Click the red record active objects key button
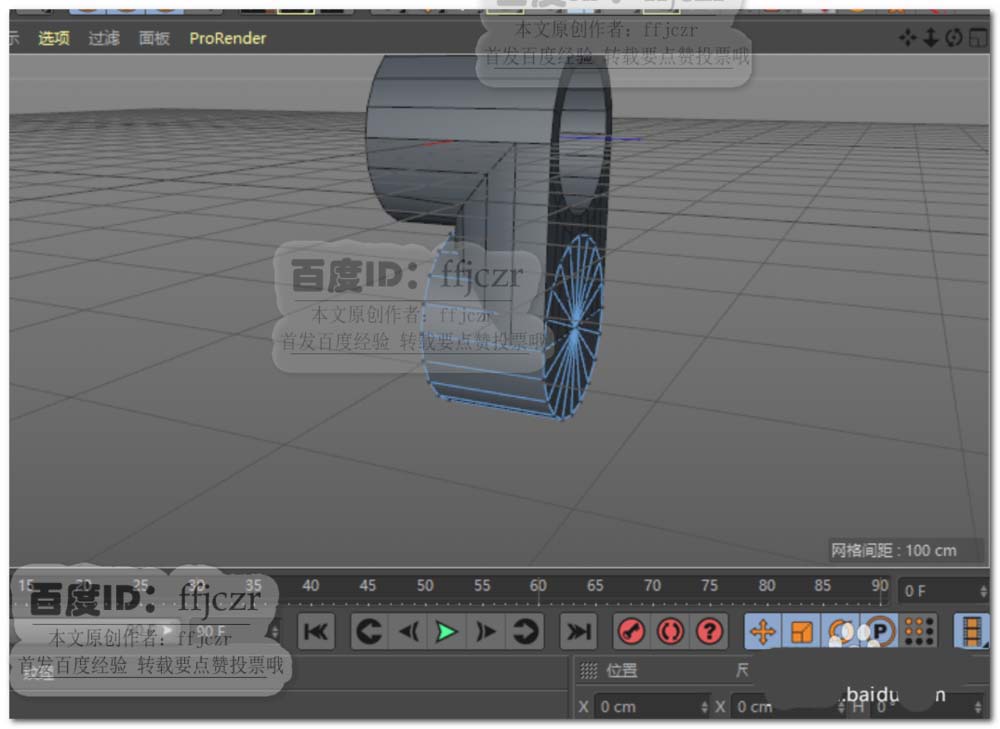 631,631
